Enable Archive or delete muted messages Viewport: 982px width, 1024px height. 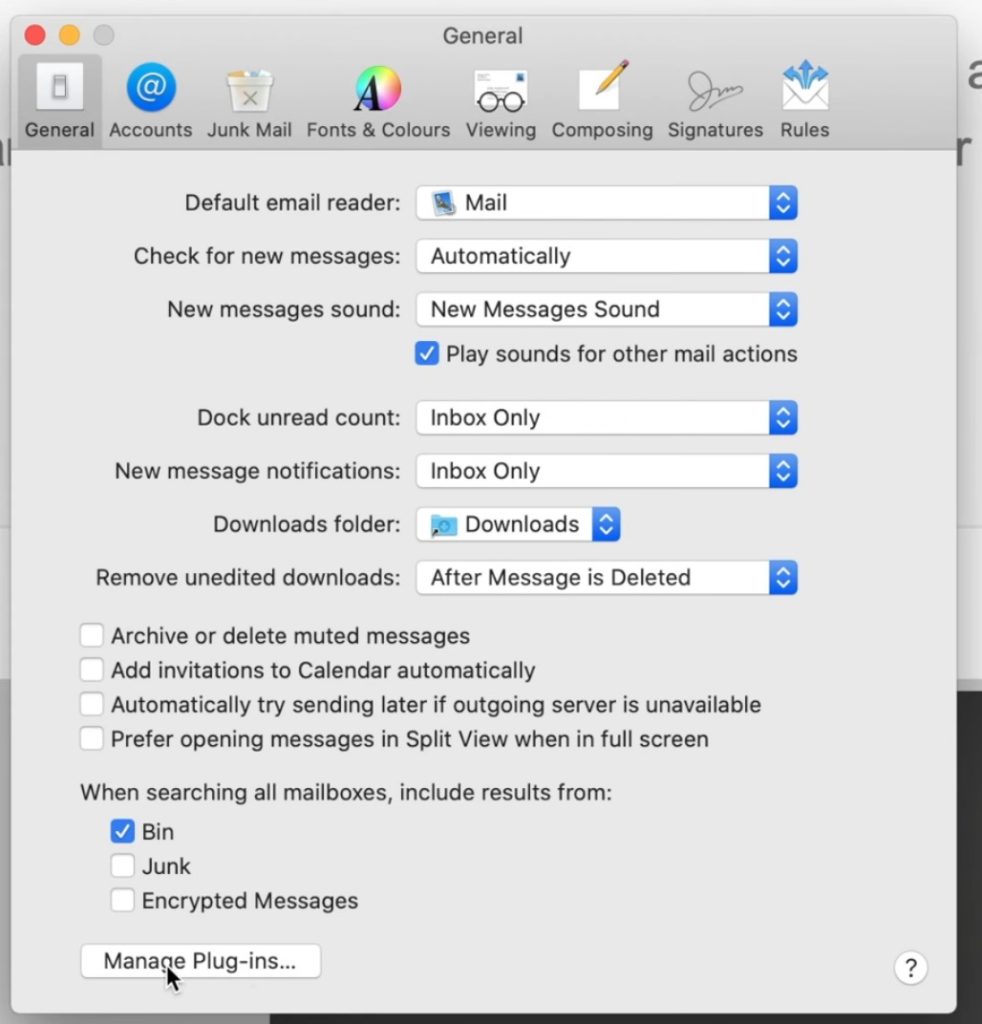point(92,636)
